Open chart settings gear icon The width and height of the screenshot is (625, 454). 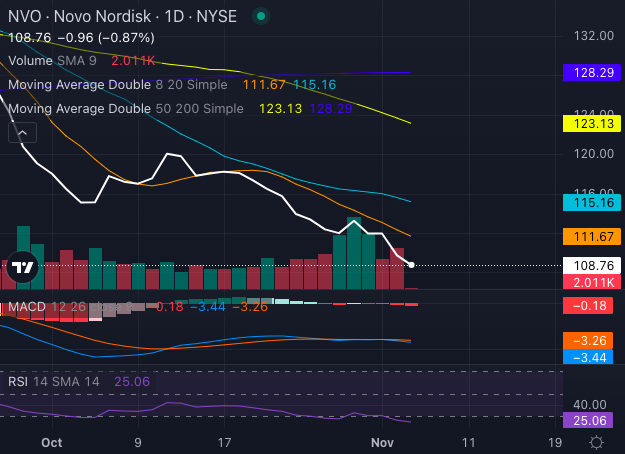[596, 441]
